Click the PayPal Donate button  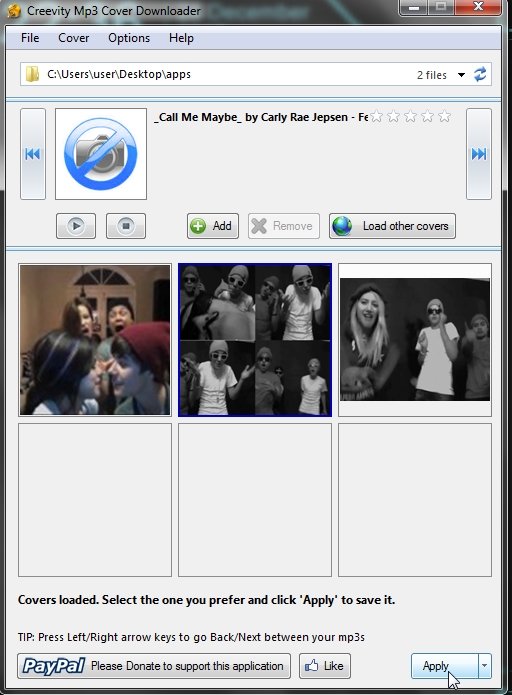click(154, 666)
